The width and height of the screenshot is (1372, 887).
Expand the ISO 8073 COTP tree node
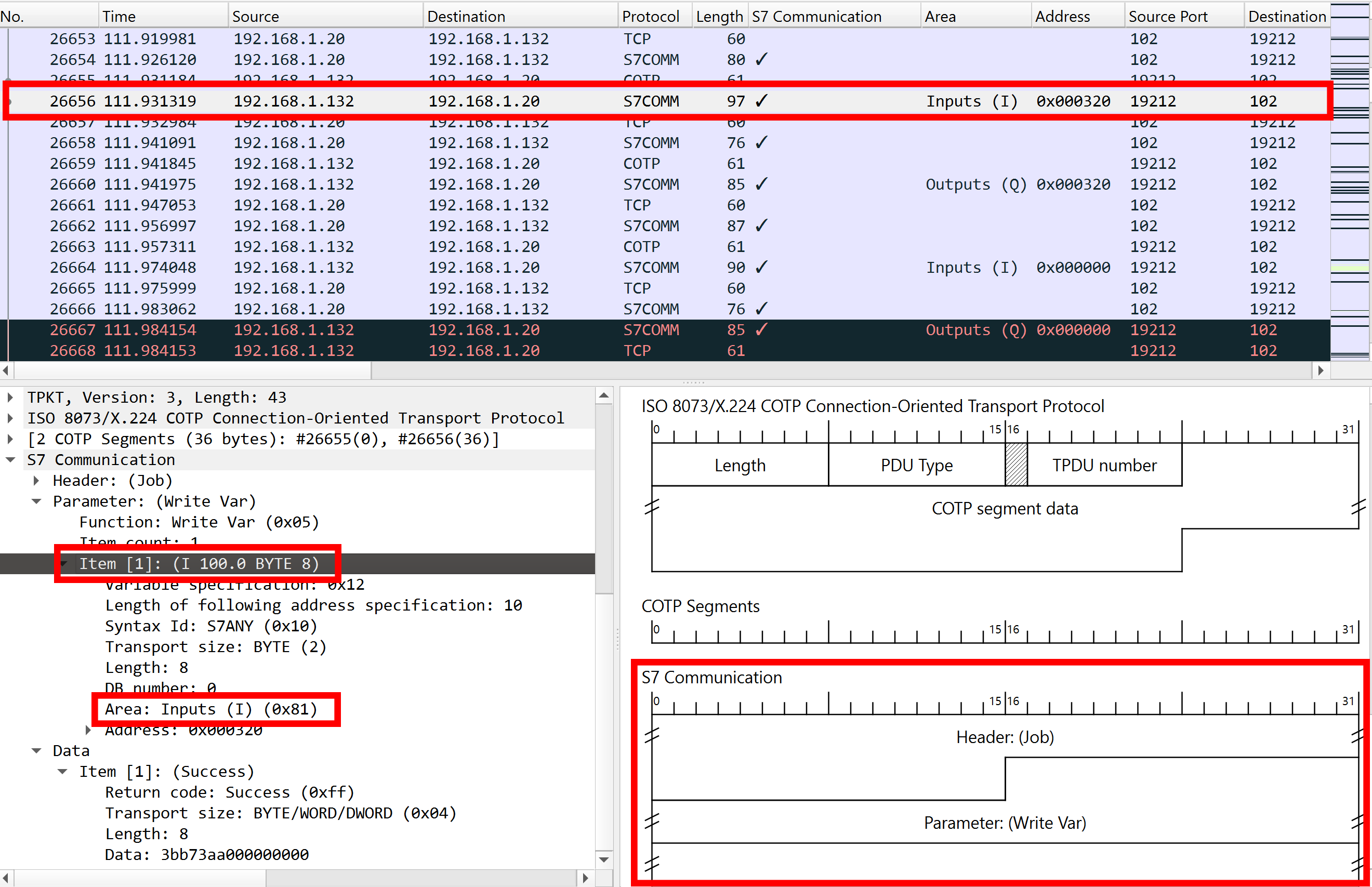pyautogui.click(x=10, y=418)
